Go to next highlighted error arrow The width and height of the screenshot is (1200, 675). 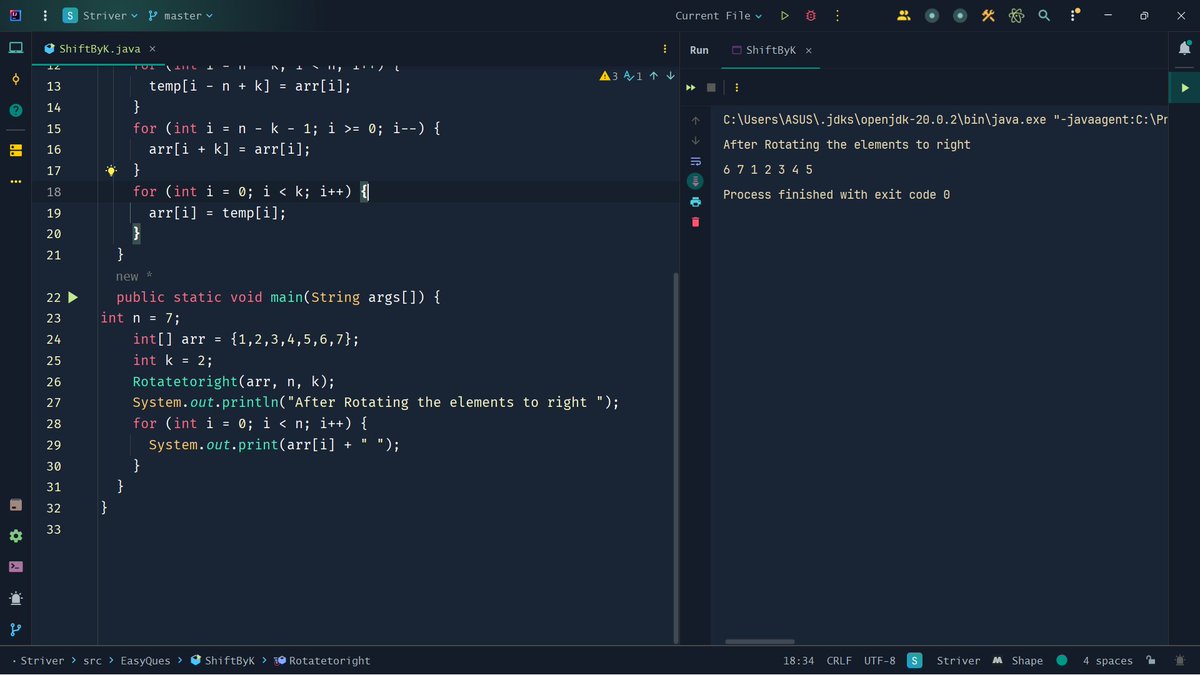pyautogui.click(x=670, y=76)
